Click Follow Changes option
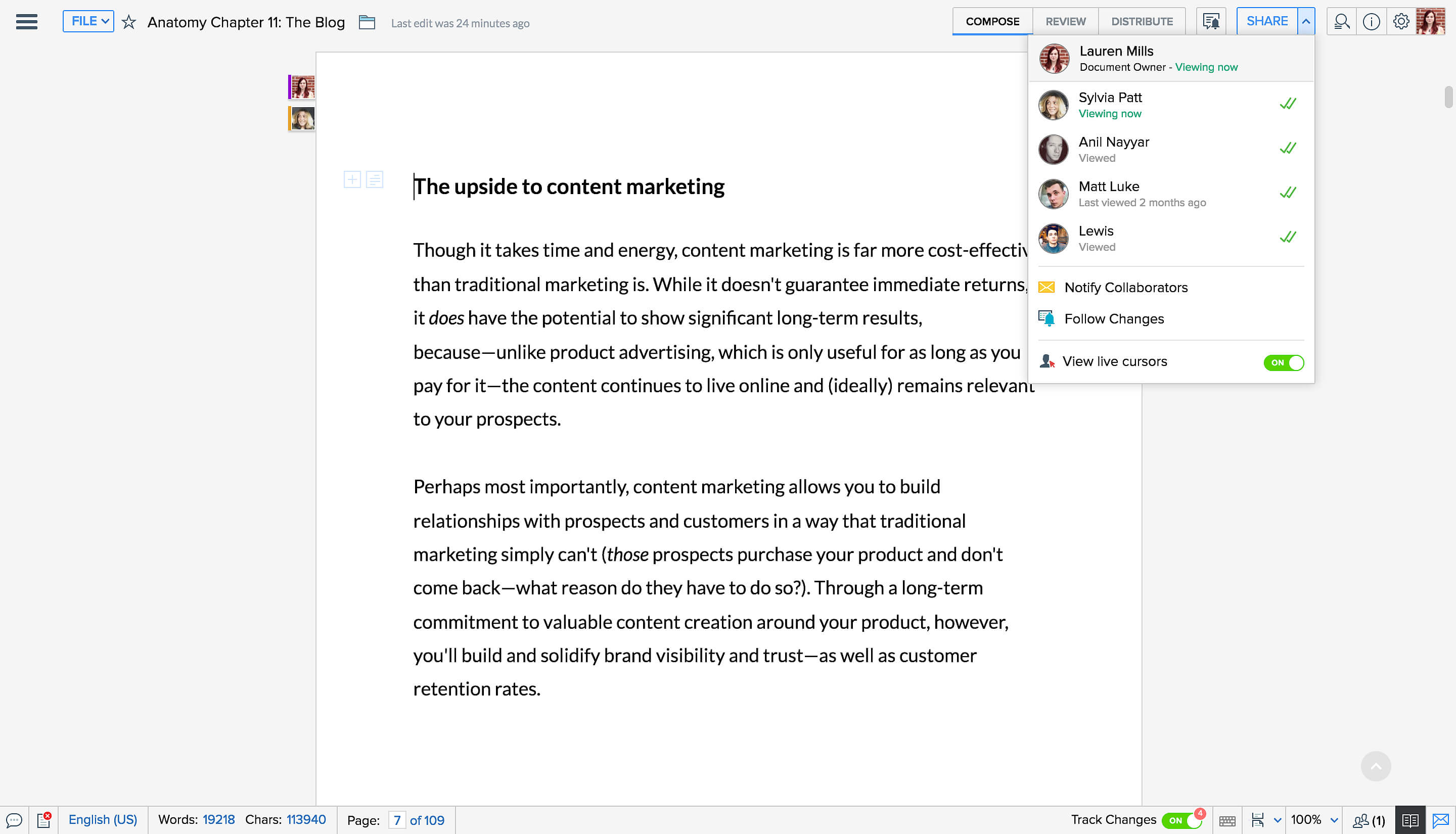 pos(1113,318)
